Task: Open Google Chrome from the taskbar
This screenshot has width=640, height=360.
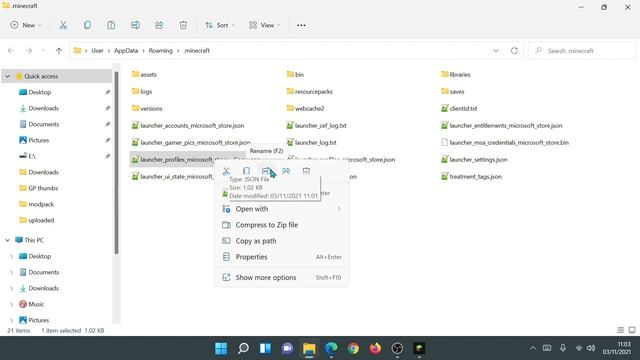Action: (x=353, y=349)
